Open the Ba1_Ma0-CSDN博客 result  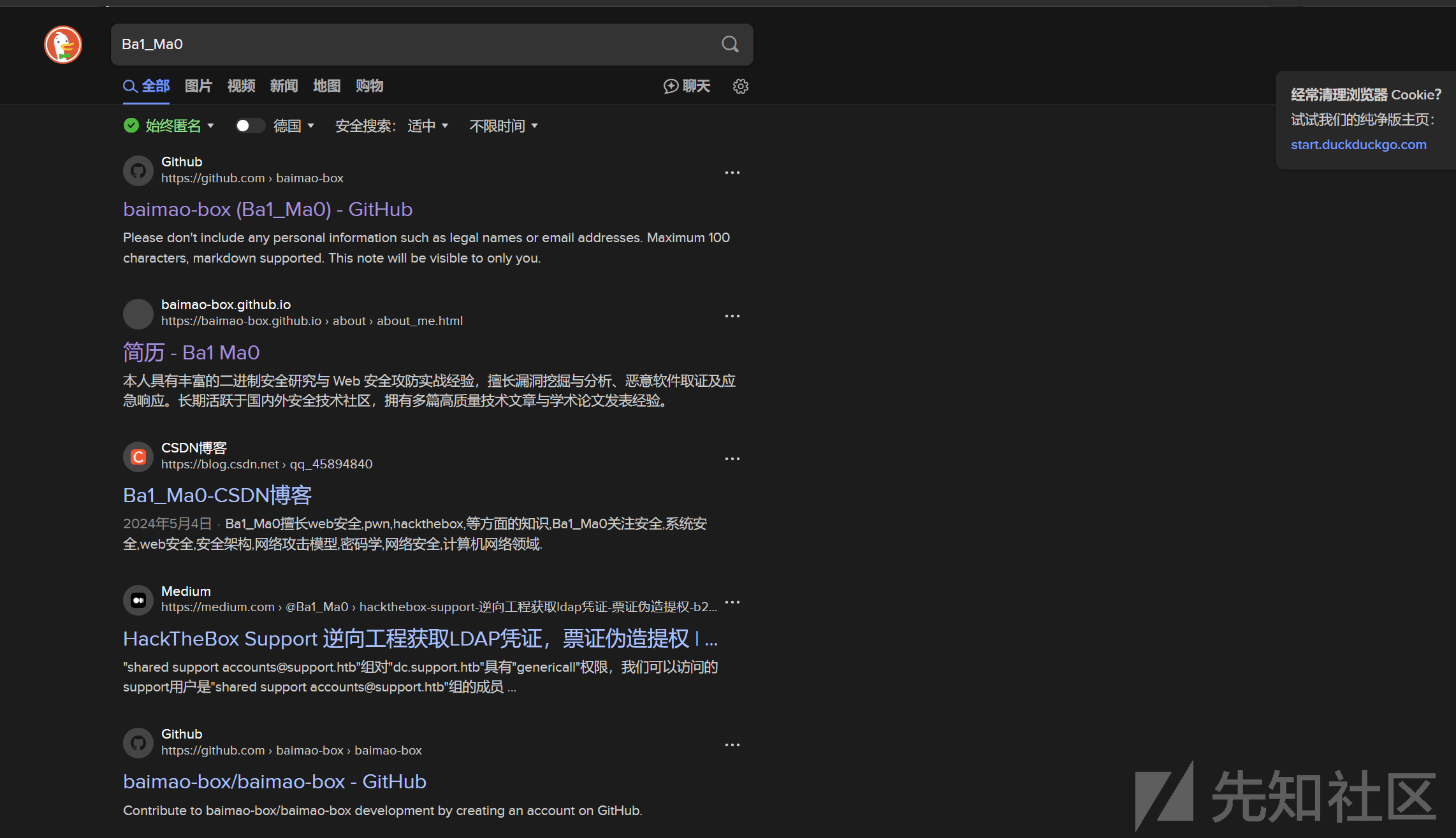[x=217, y=495]
